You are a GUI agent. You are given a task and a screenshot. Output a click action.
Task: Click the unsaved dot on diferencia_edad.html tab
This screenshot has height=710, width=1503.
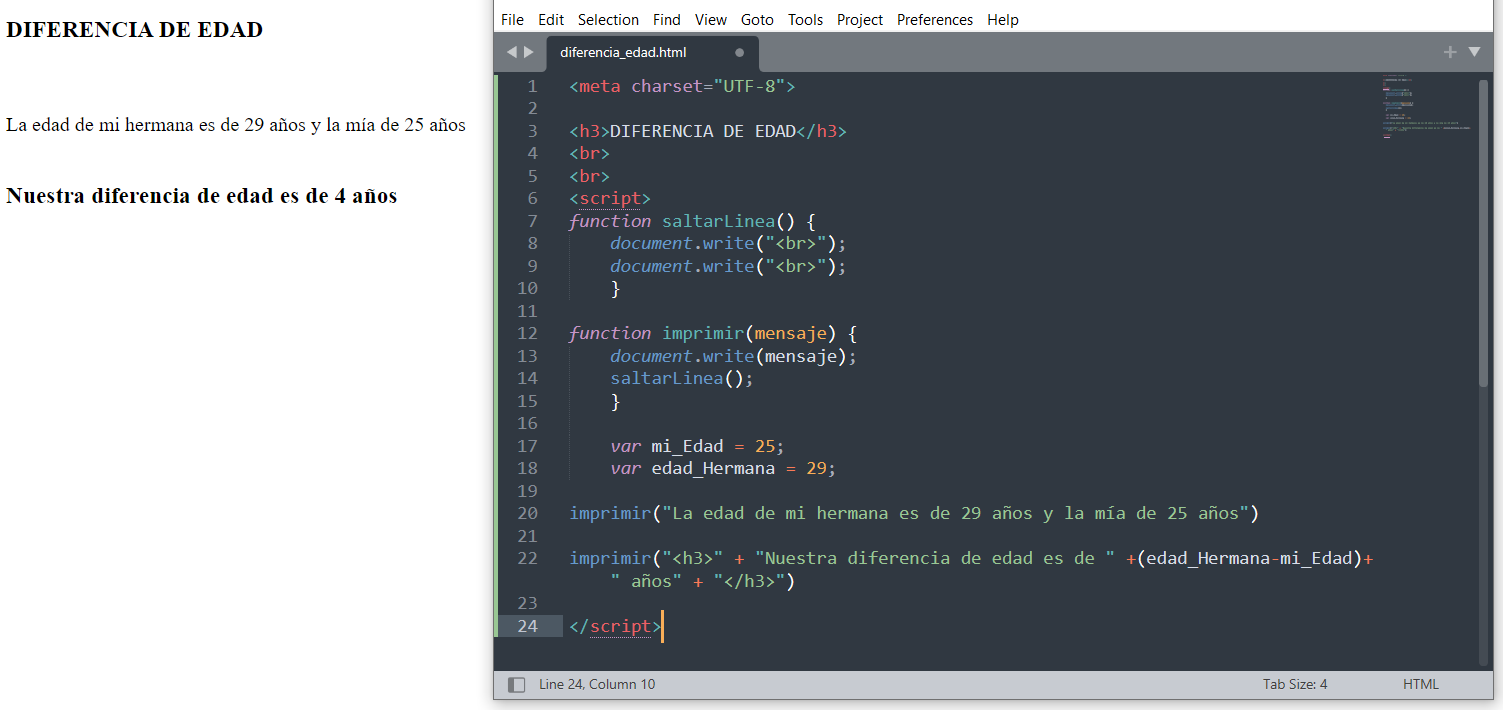740,53
